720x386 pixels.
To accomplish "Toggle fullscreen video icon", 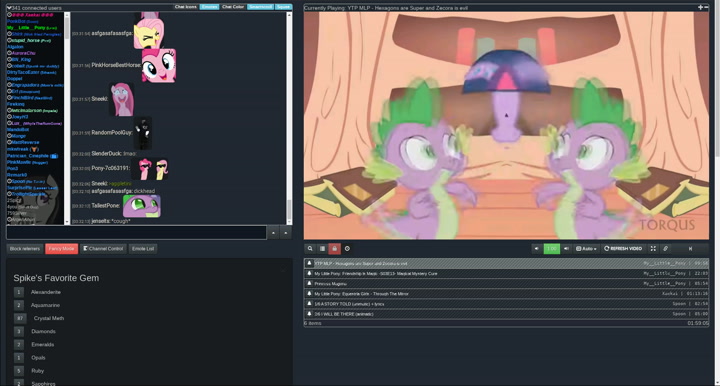I will (653, 248).
